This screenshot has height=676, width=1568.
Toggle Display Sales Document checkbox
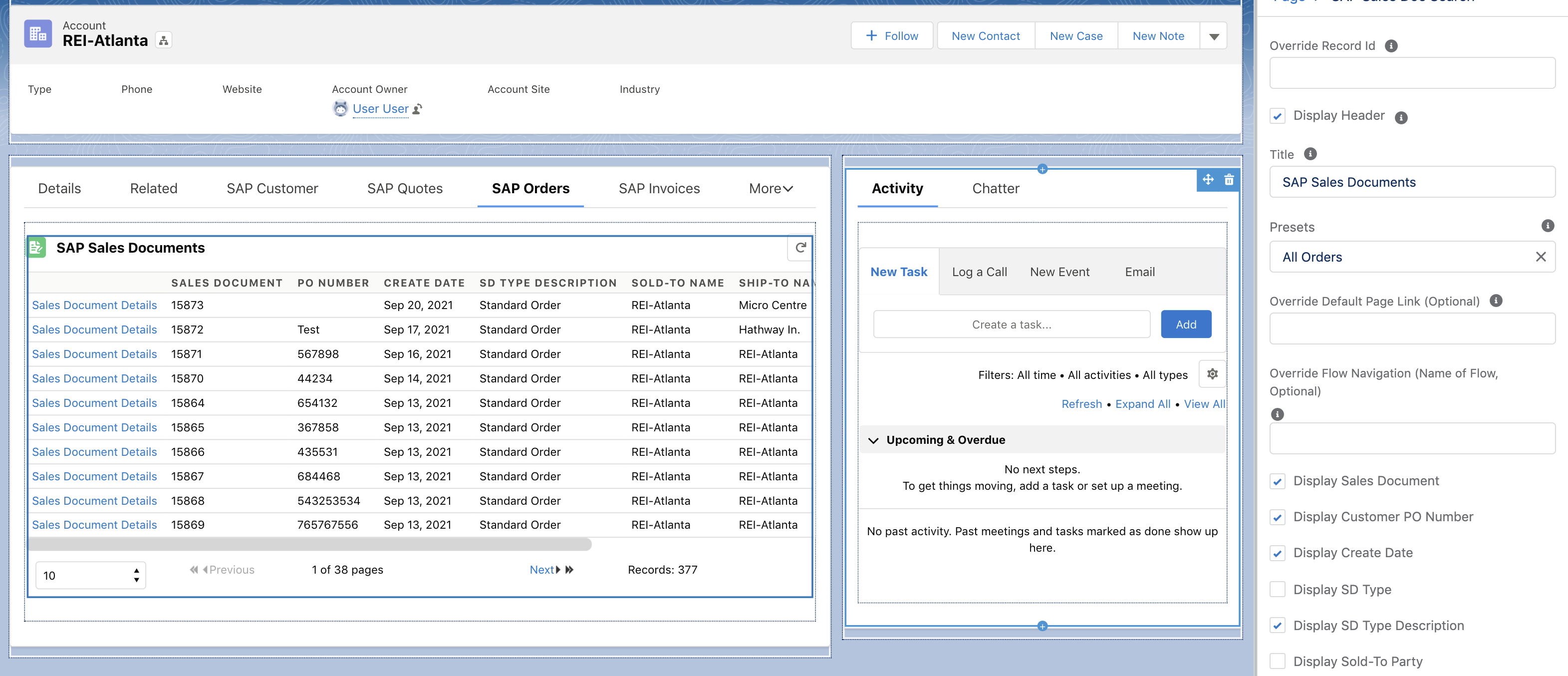1277,481
